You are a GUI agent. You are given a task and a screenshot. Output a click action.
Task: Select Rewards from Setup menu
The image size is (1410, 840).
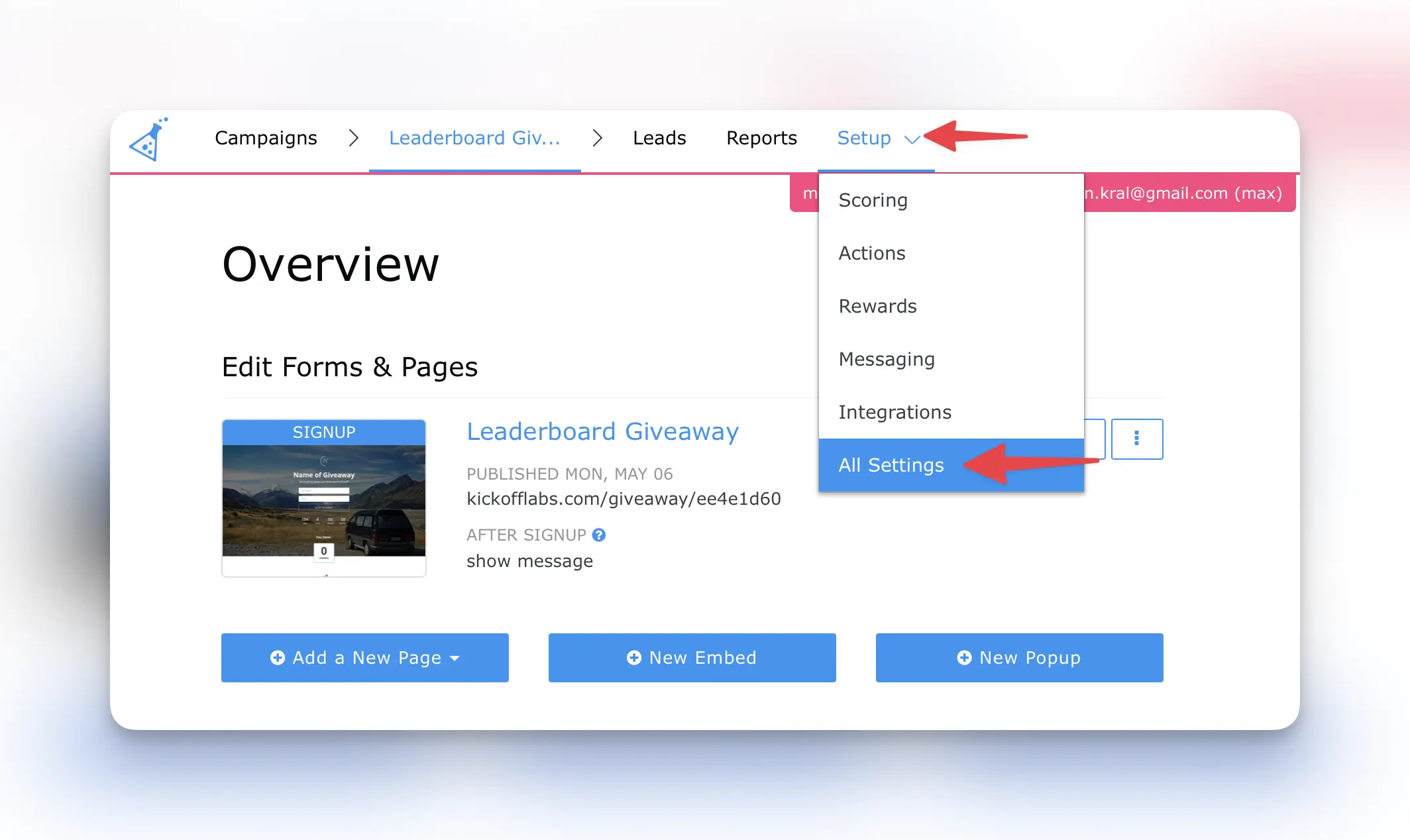(x=951, y=306)
